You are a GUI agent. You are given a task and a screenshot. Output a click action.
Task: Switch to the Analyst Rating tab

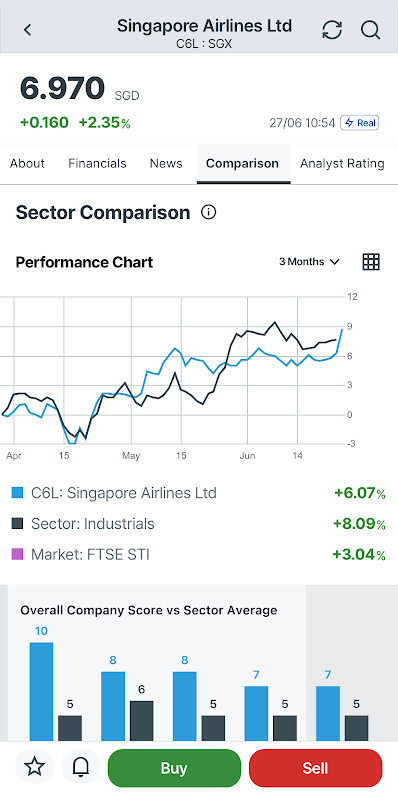click(342, 164)
